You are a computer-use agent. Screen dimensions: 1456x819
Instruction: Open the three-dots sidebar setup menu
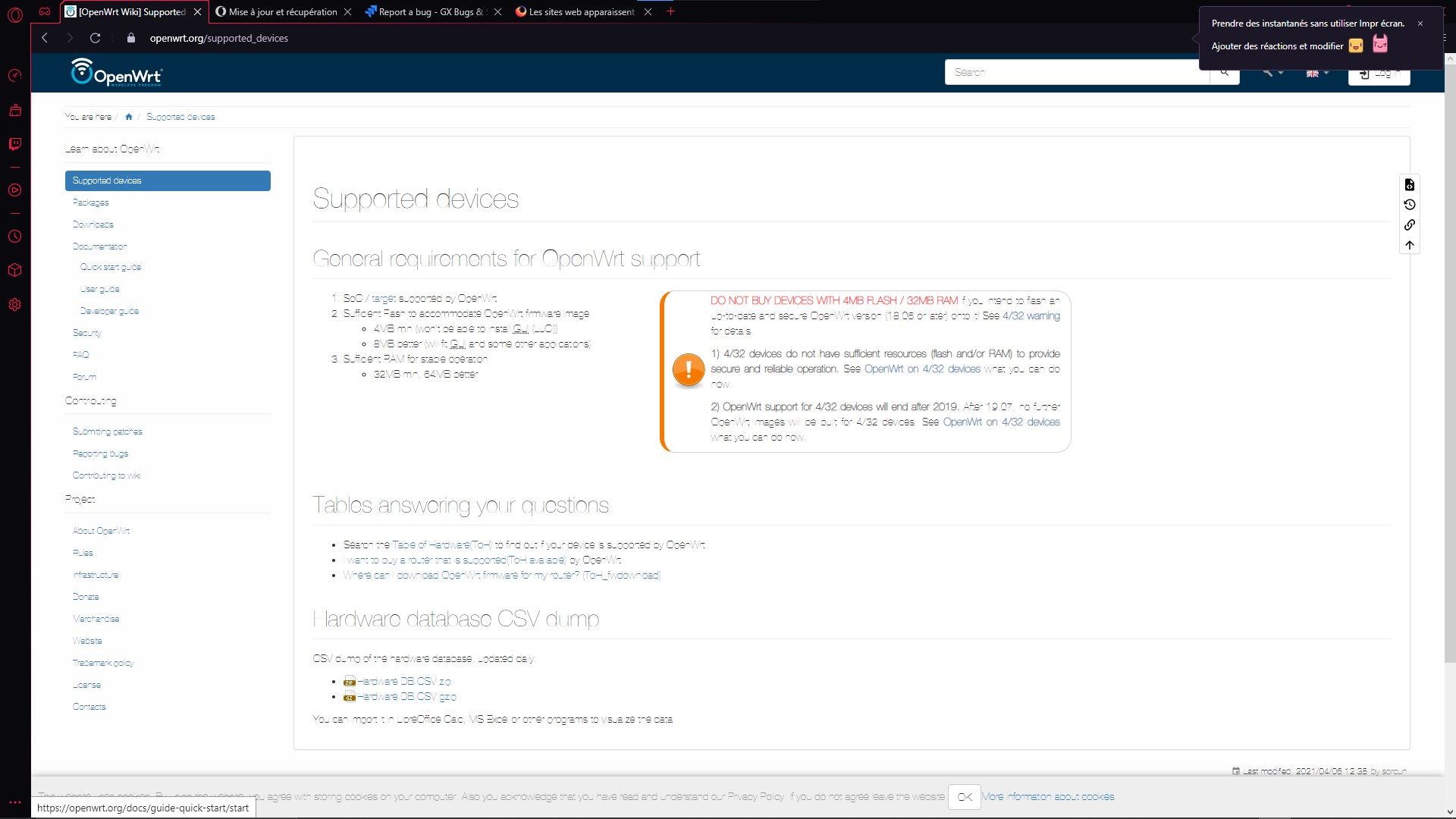[x=14, y=802]
